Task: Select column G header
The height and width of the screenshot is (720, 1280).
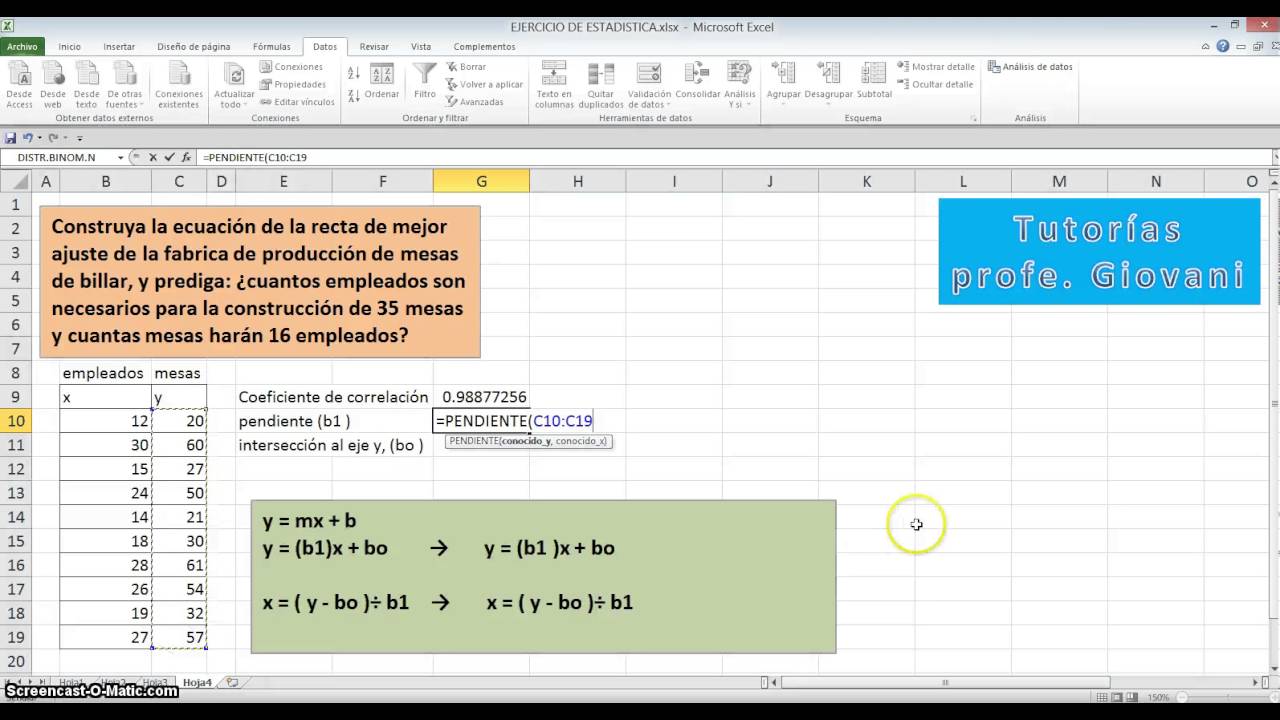Action: (481, 181)
